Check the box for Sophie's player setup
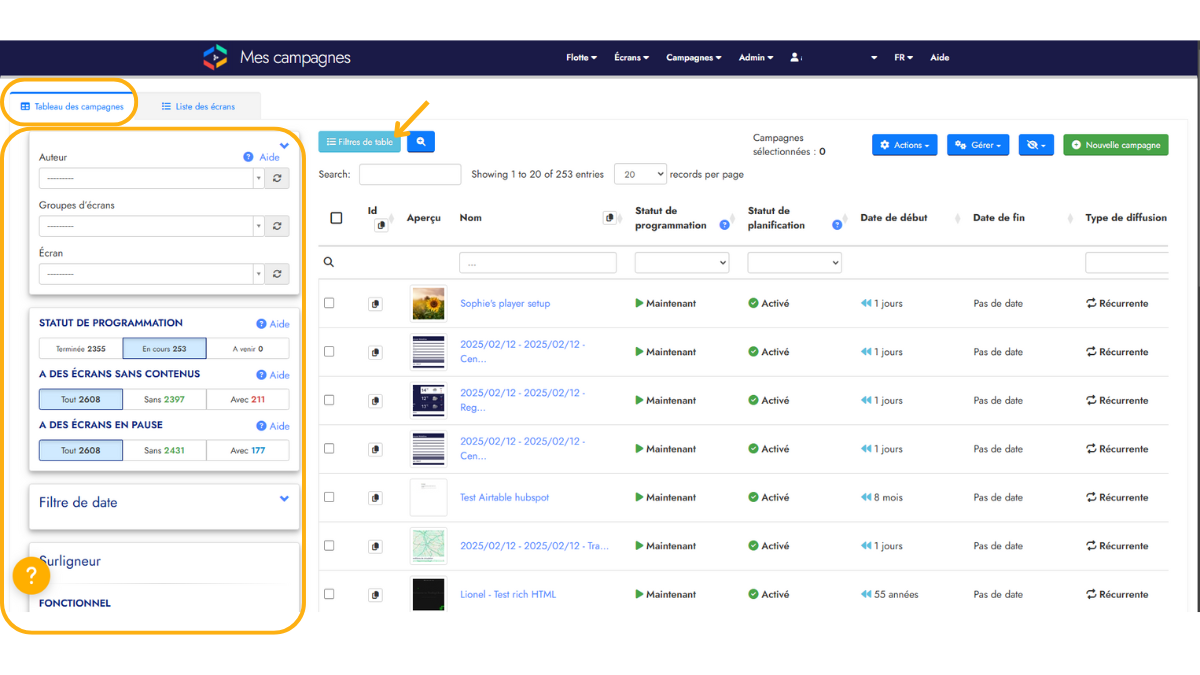The width and height of the screenshot is (1200, 675). pos(329,303)
